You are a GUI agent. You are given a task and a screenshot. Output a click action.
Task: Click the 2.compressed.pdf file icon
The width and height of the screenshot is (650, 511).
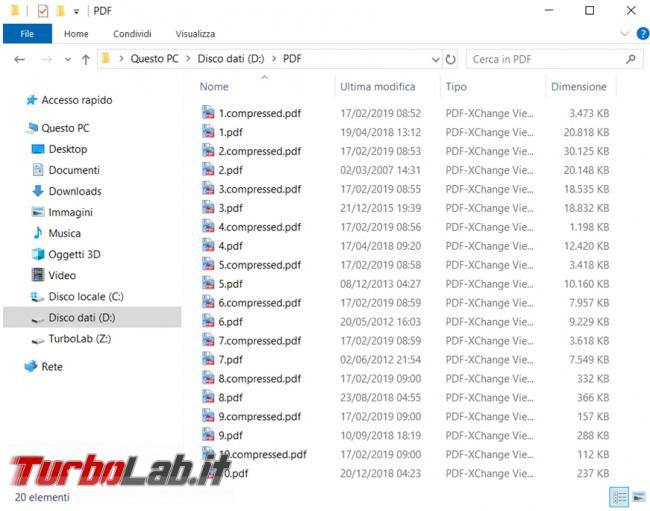coord(208,150)
